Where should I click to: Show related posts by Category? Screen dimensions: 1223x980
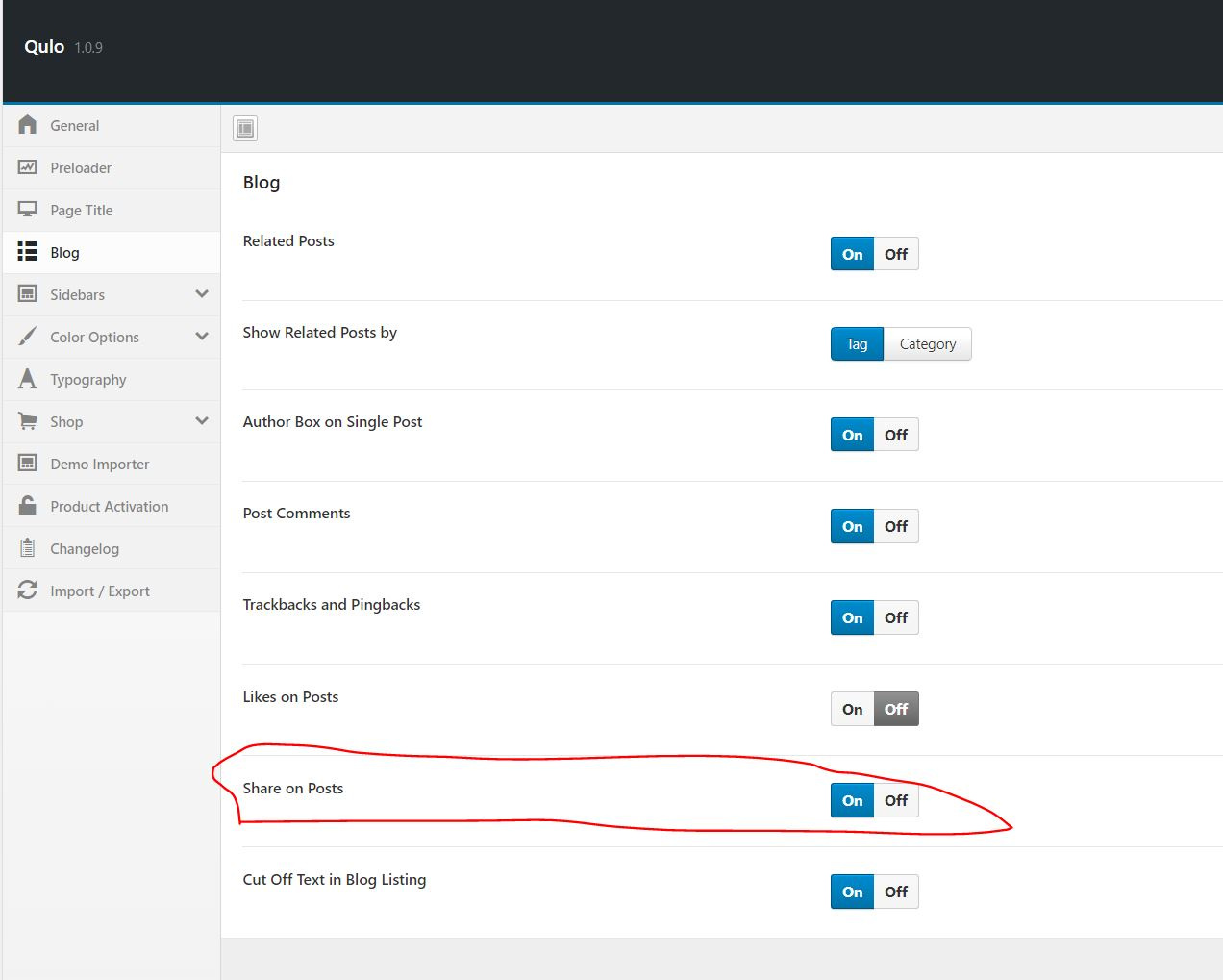pos(928,344)
